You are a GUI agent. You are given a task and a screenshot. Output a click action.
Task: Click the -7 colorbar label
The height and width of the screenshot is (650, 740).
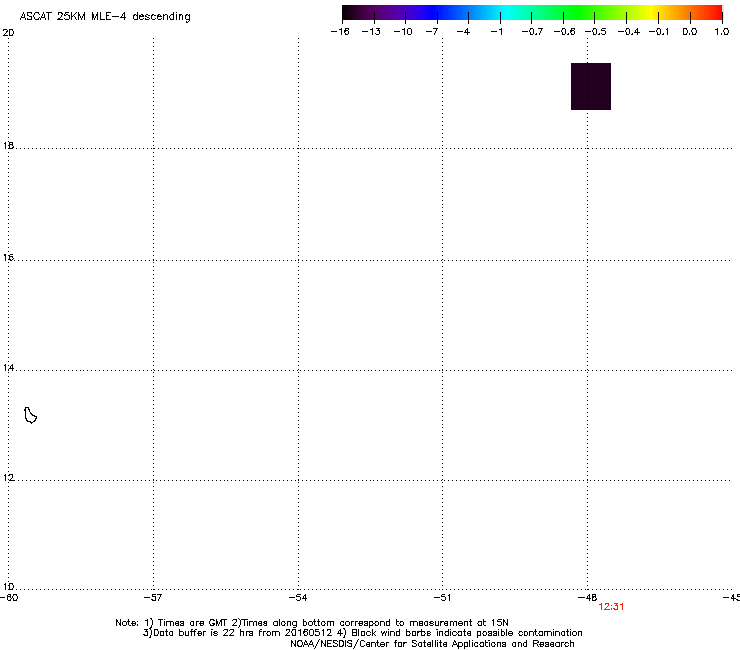pos(432,32)
